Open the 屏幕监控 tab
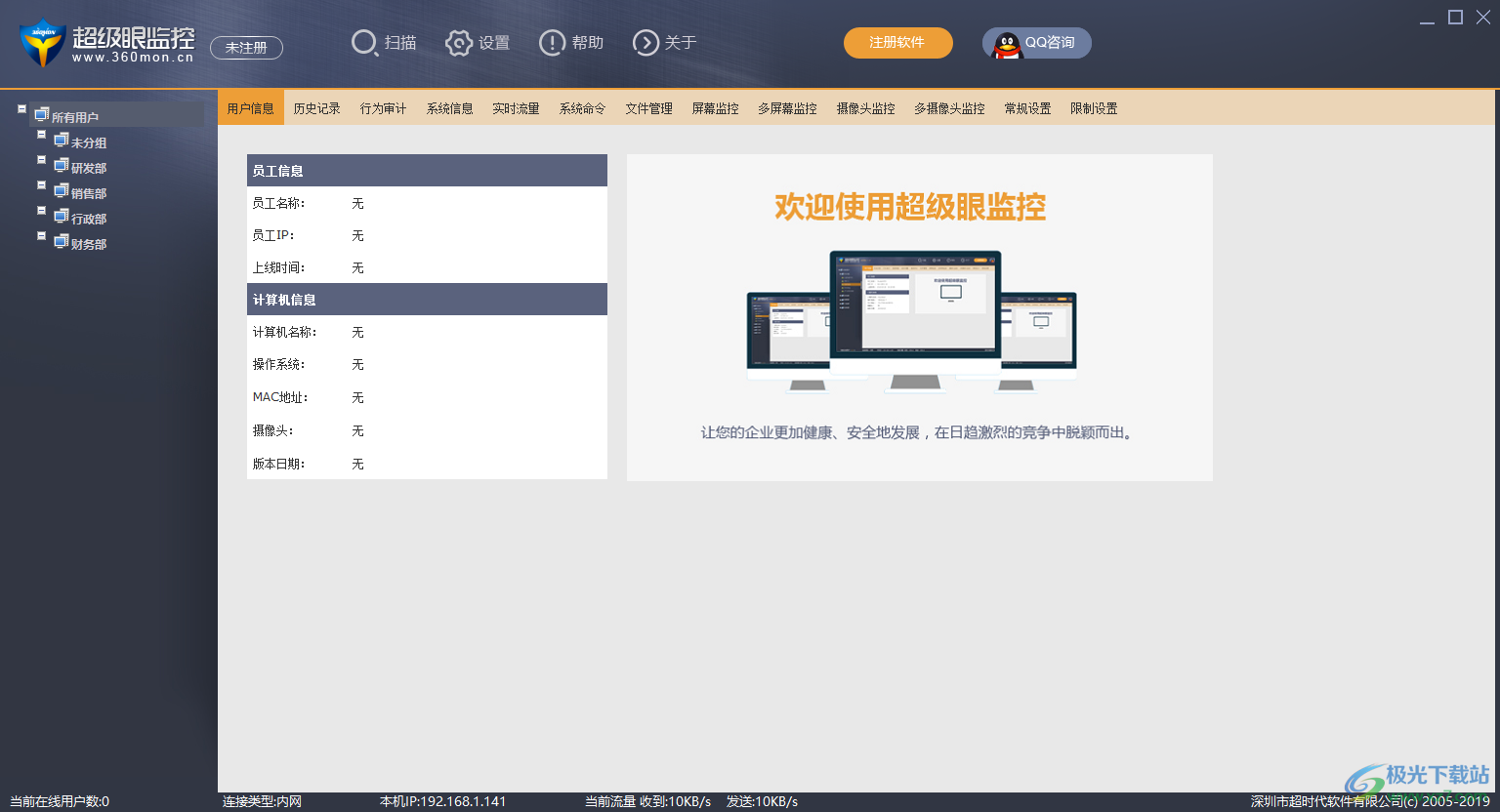 point(716,108)
